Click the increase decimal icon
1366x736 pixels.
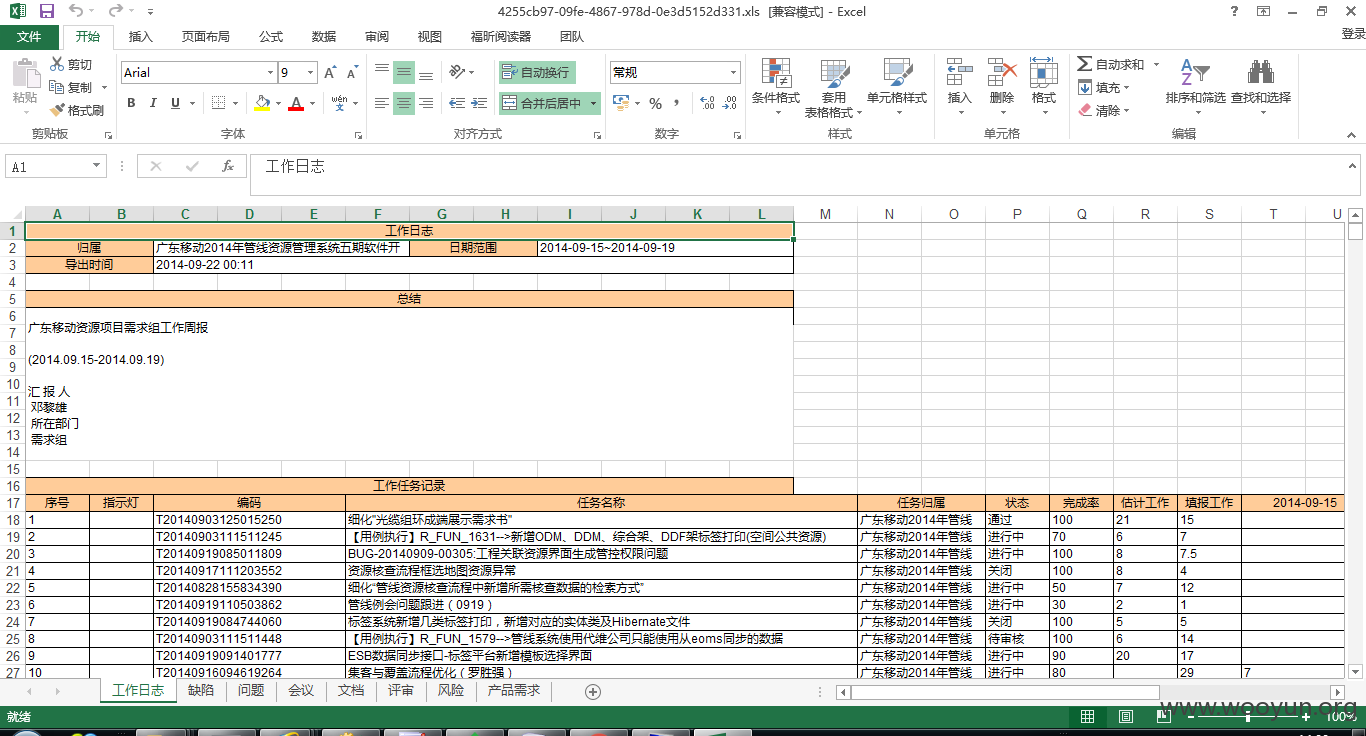point(707,103)
